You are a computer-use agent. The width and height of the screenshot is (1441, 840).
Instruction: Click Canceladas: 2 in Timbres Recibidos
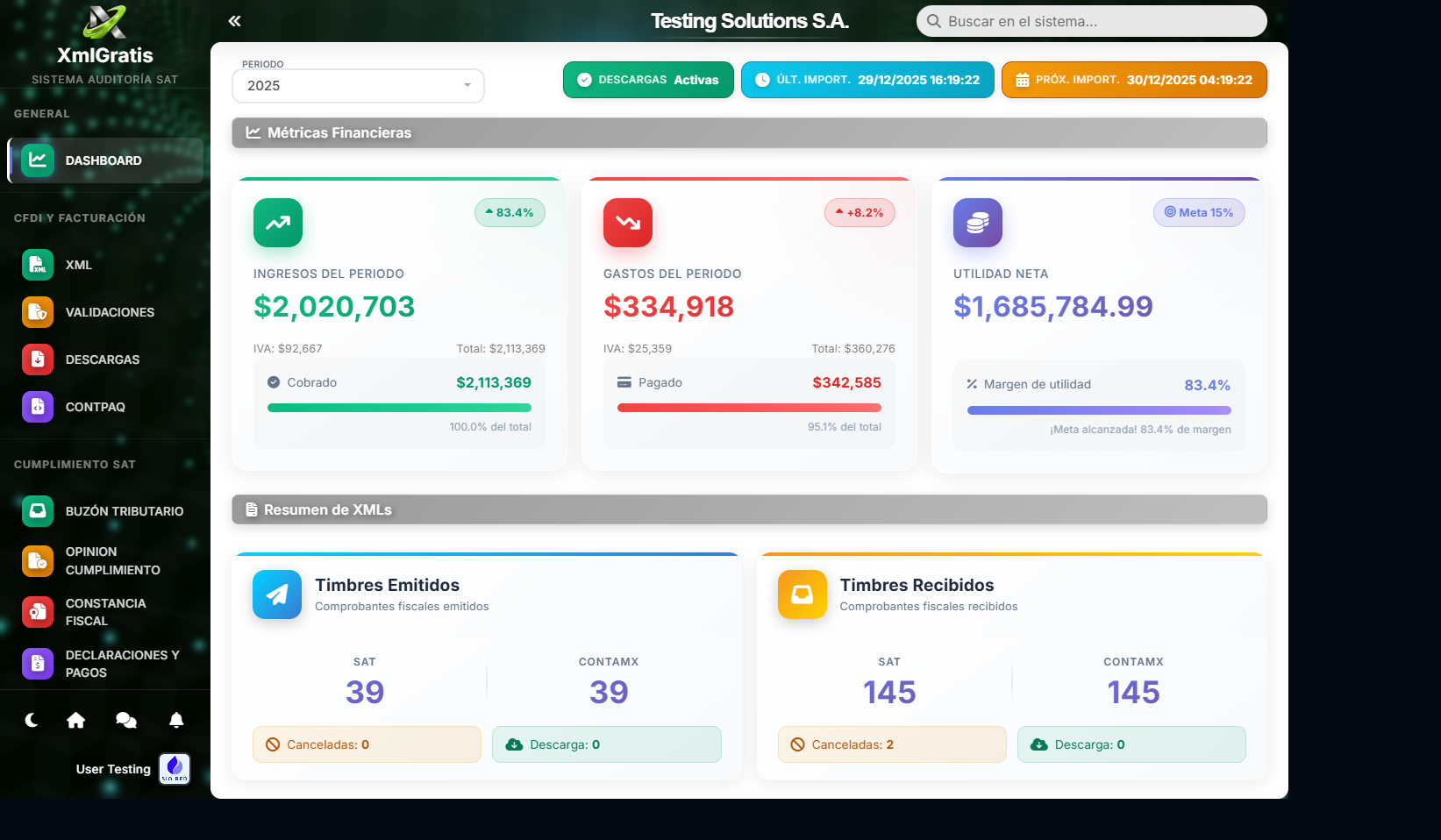coord(892,744)
